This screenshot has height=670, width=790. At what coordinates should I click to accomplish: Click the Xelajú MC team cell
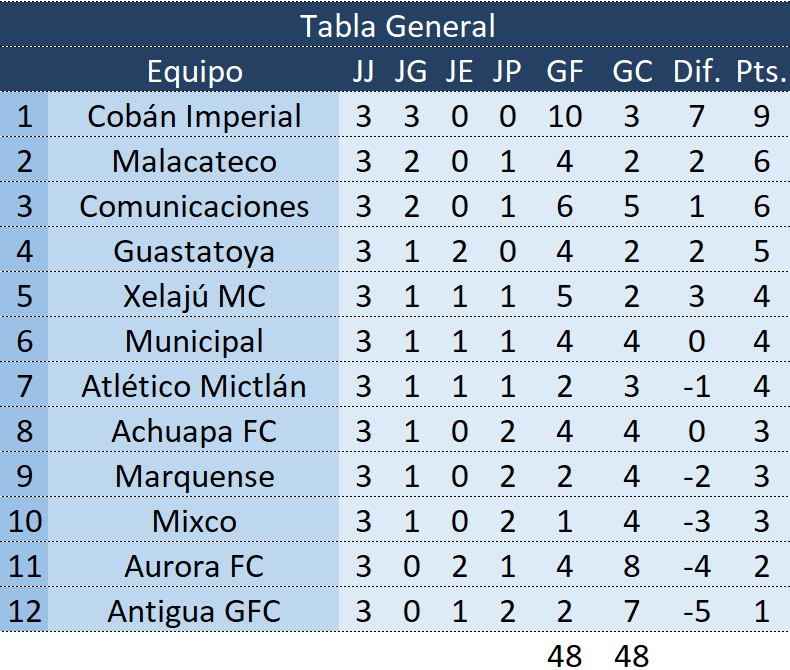coord(194,296)
